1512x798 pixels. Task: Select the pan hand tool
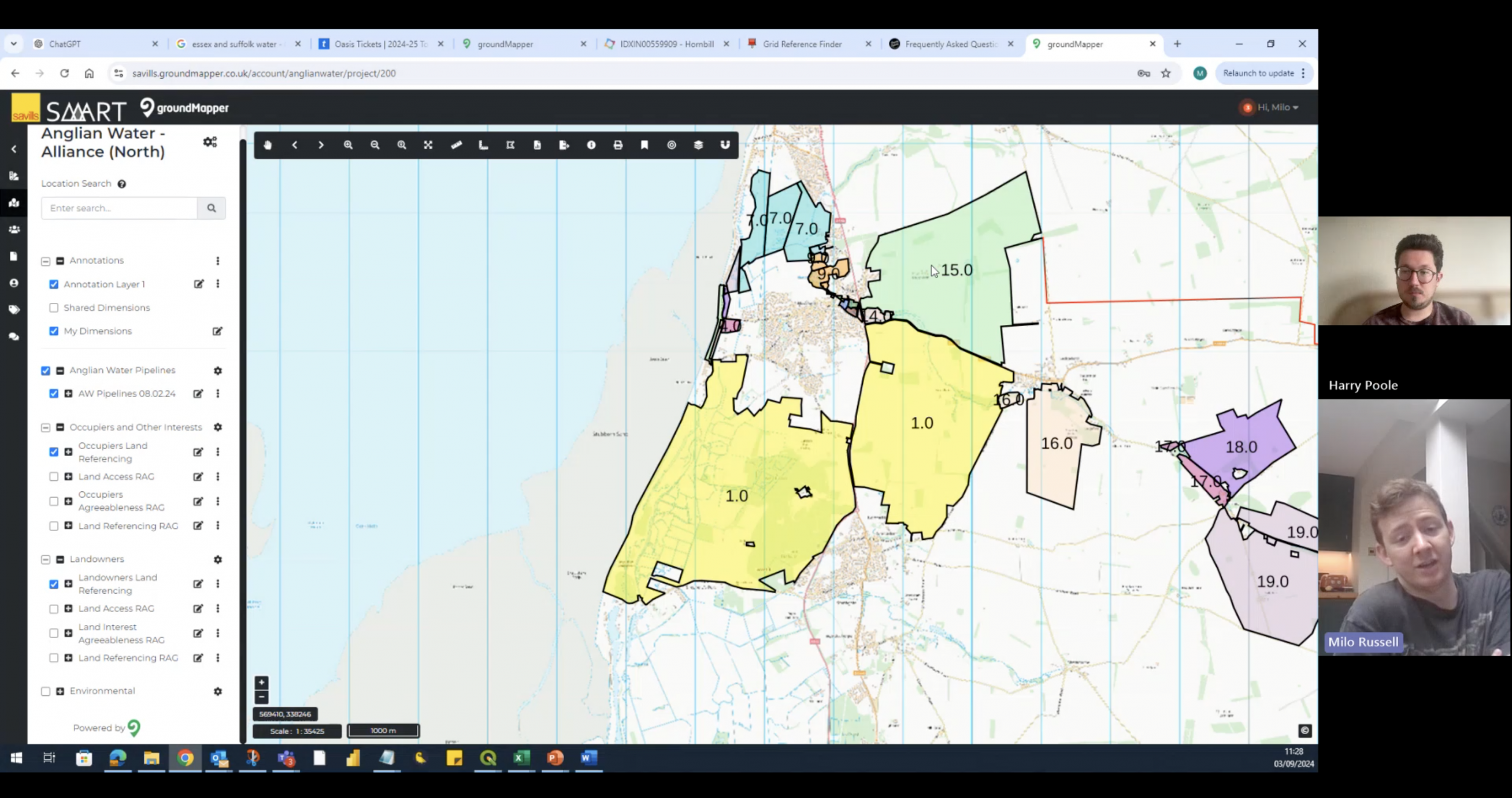coord(268,145)
